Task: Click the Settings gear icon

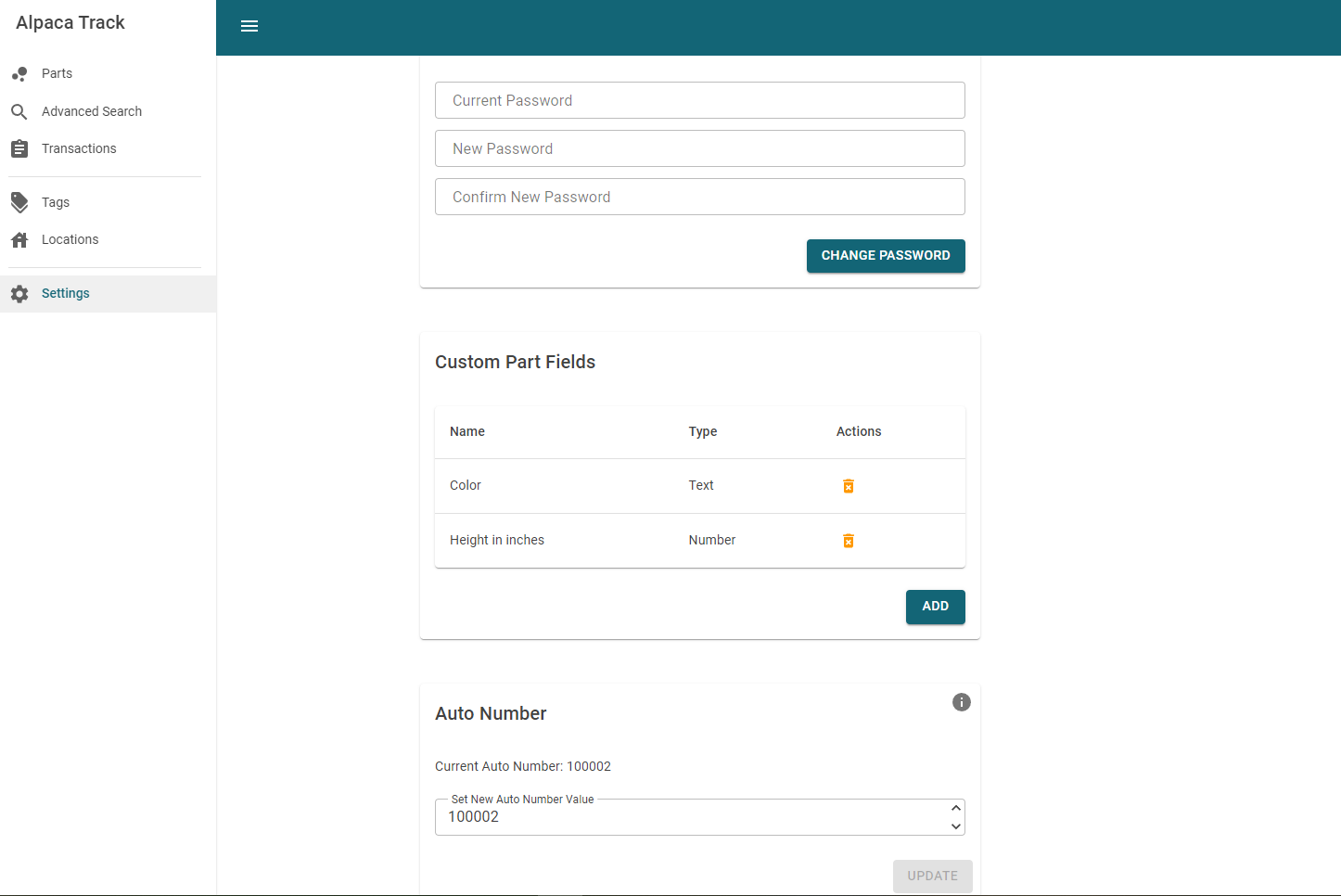Action: coord(19,294)
